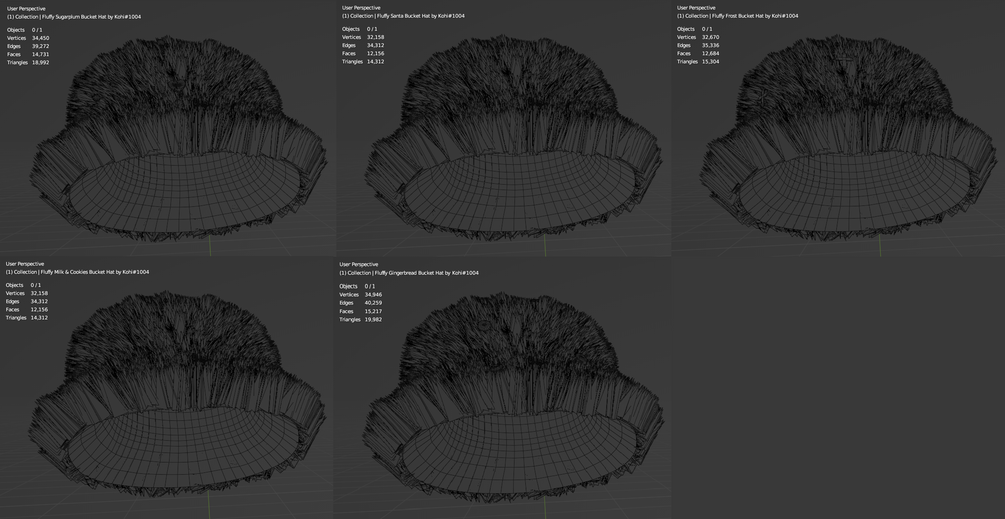1005x519 pixels.
Task: Click Frost faces value 12,684
Action: coord(711,54)
